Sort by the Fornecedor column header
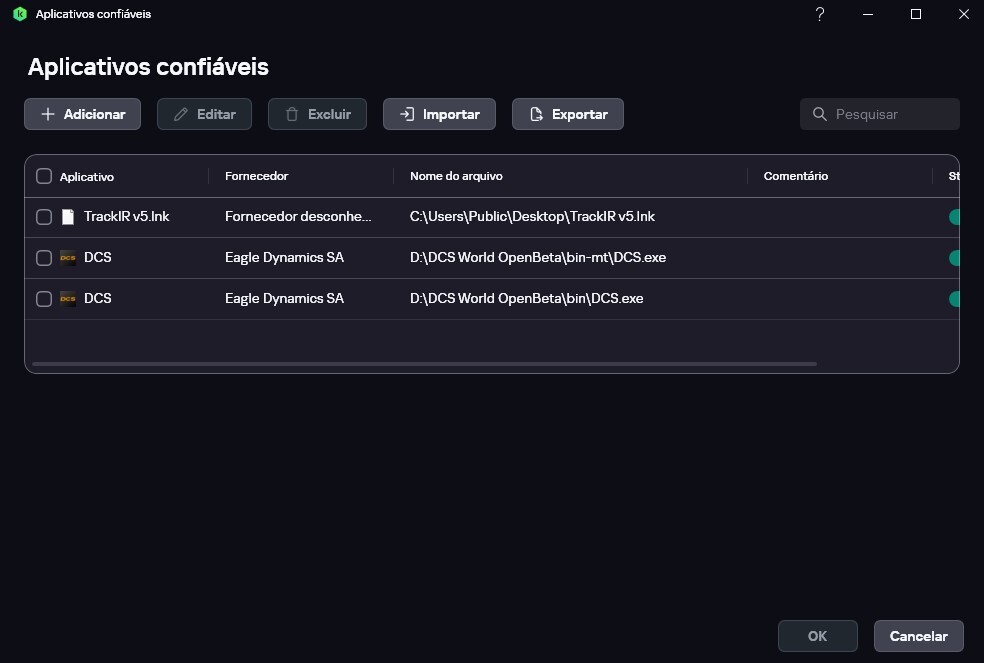 click(257, 176)
